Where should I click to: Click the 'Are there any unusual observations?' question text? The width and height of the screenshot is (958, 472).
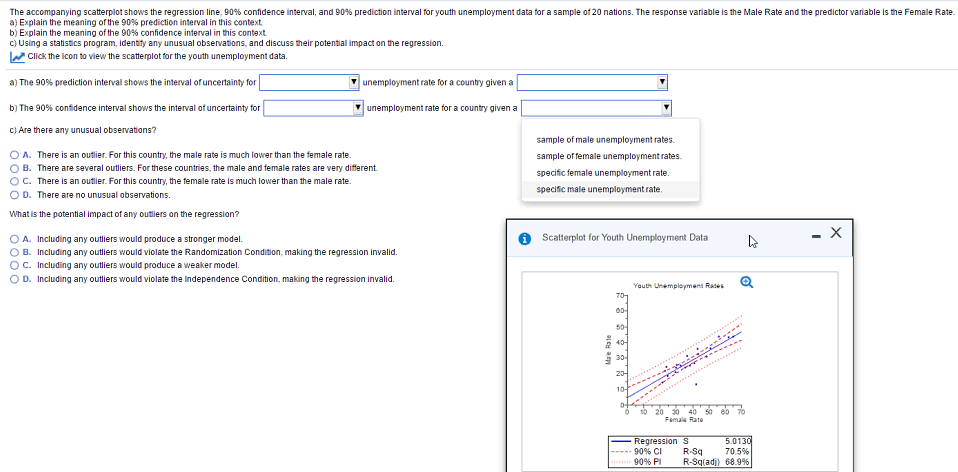[x=83, y=131]
